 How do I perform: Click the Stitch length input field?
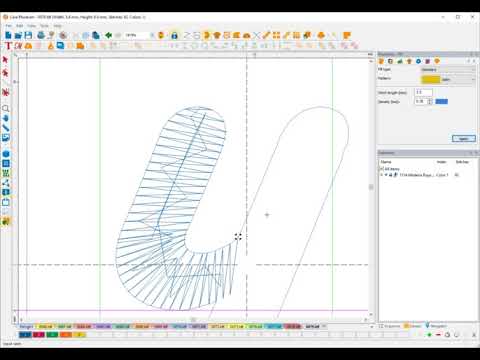(x=423, y=92)
